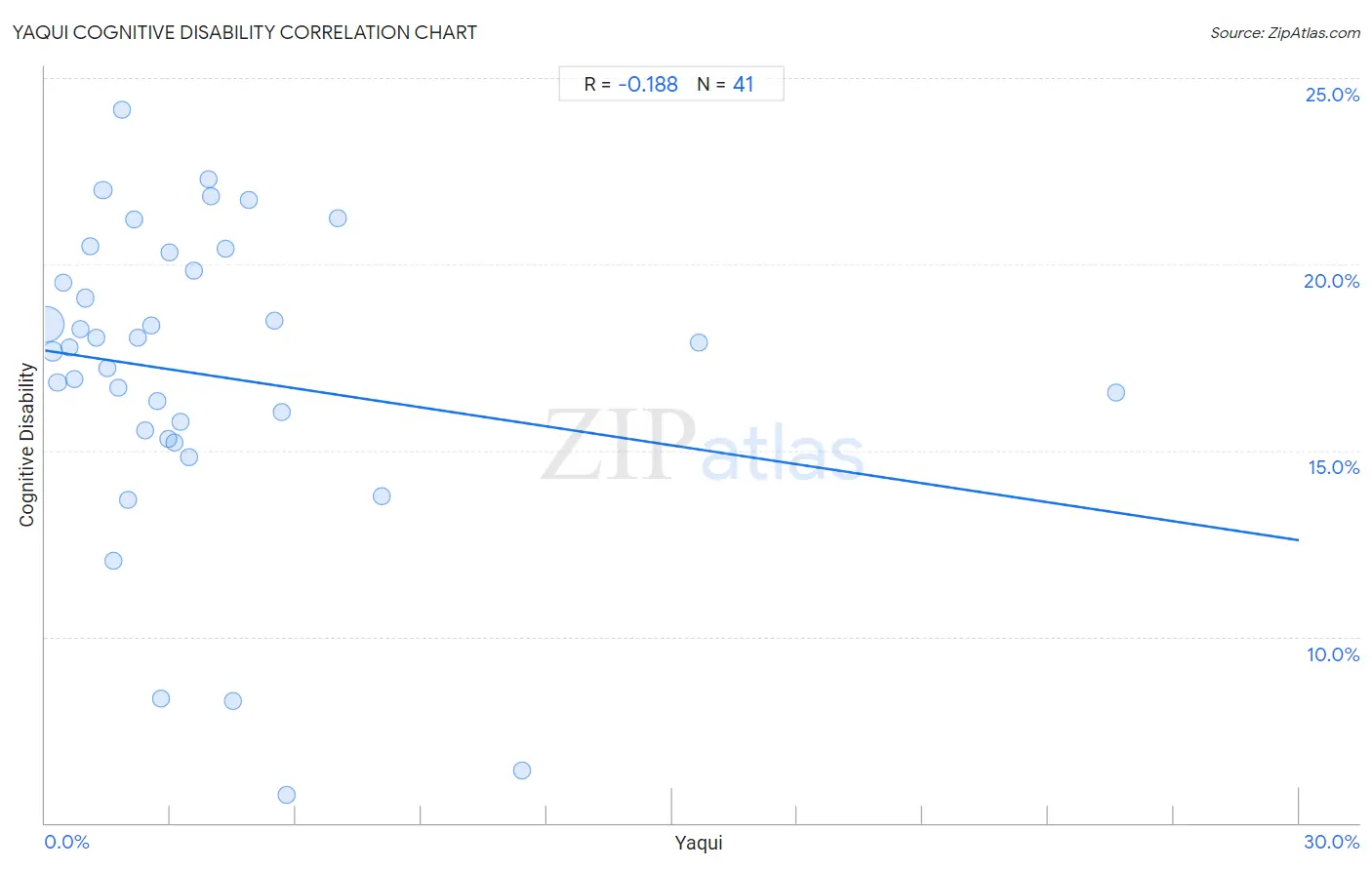Click the chart title Yaqui Cognitive Disability Correlation Chart
Screen dimensions: 1372x870
click(x=245, y=32)
